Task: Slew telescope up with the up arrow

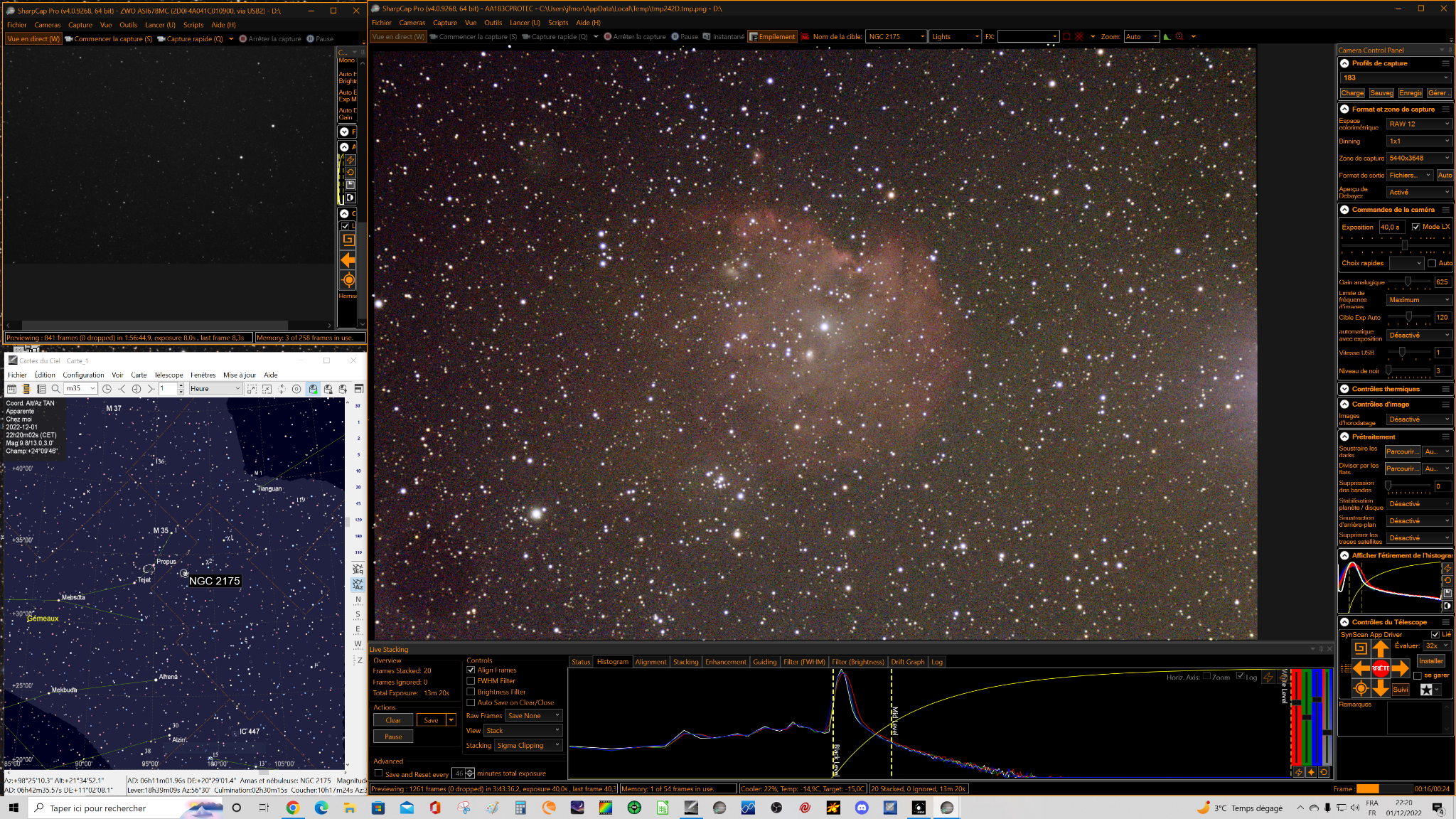Action: click(1380, 648)
